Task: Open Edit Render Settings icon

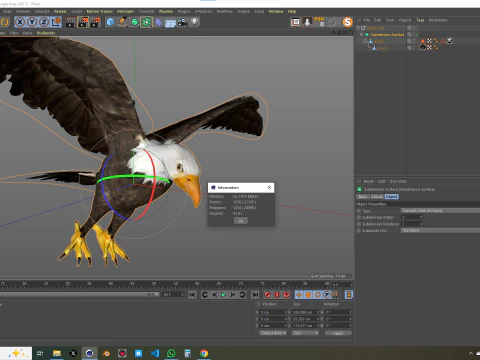Action: pos(95,22)
